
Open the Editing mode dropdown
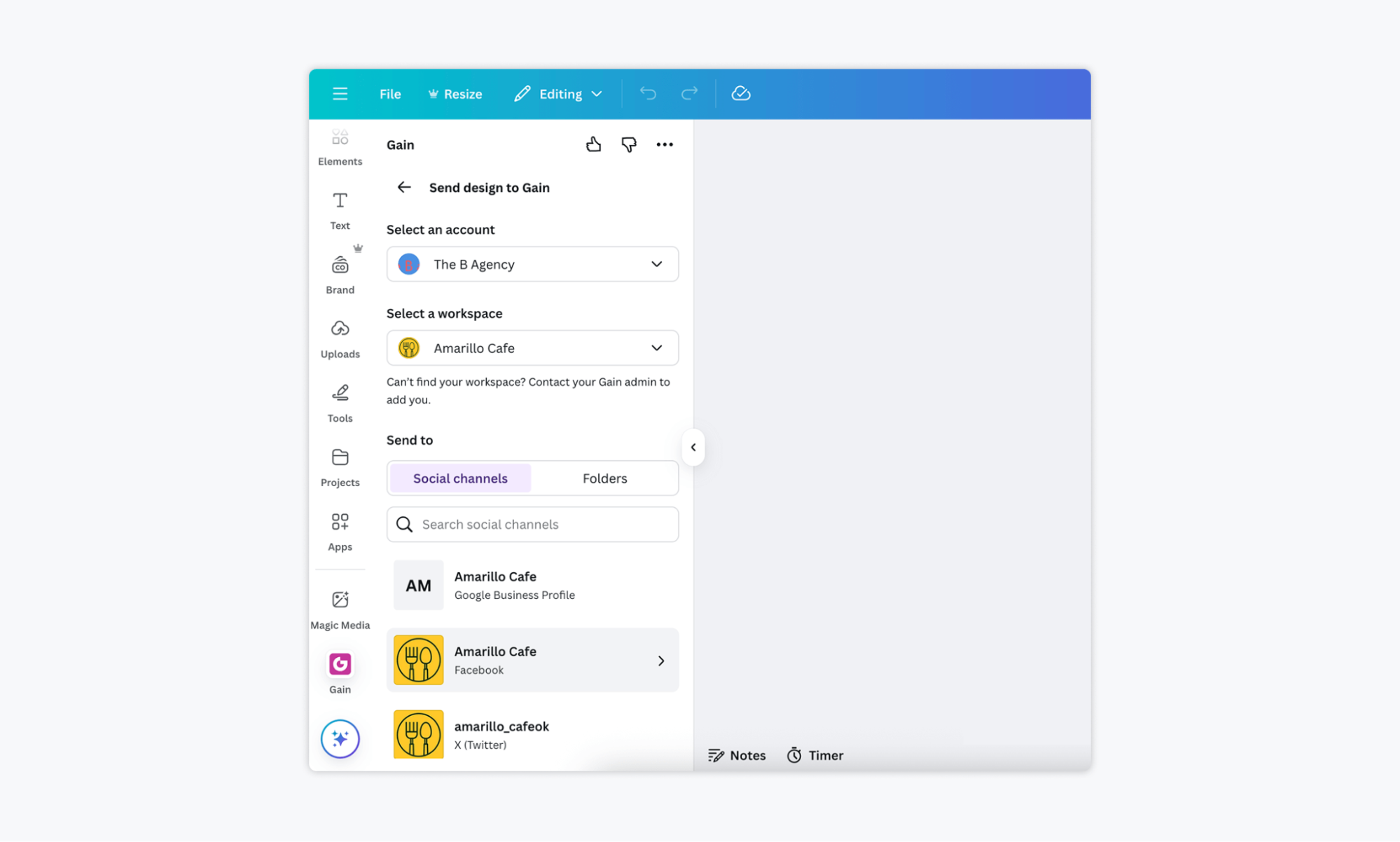click(558, 94)
